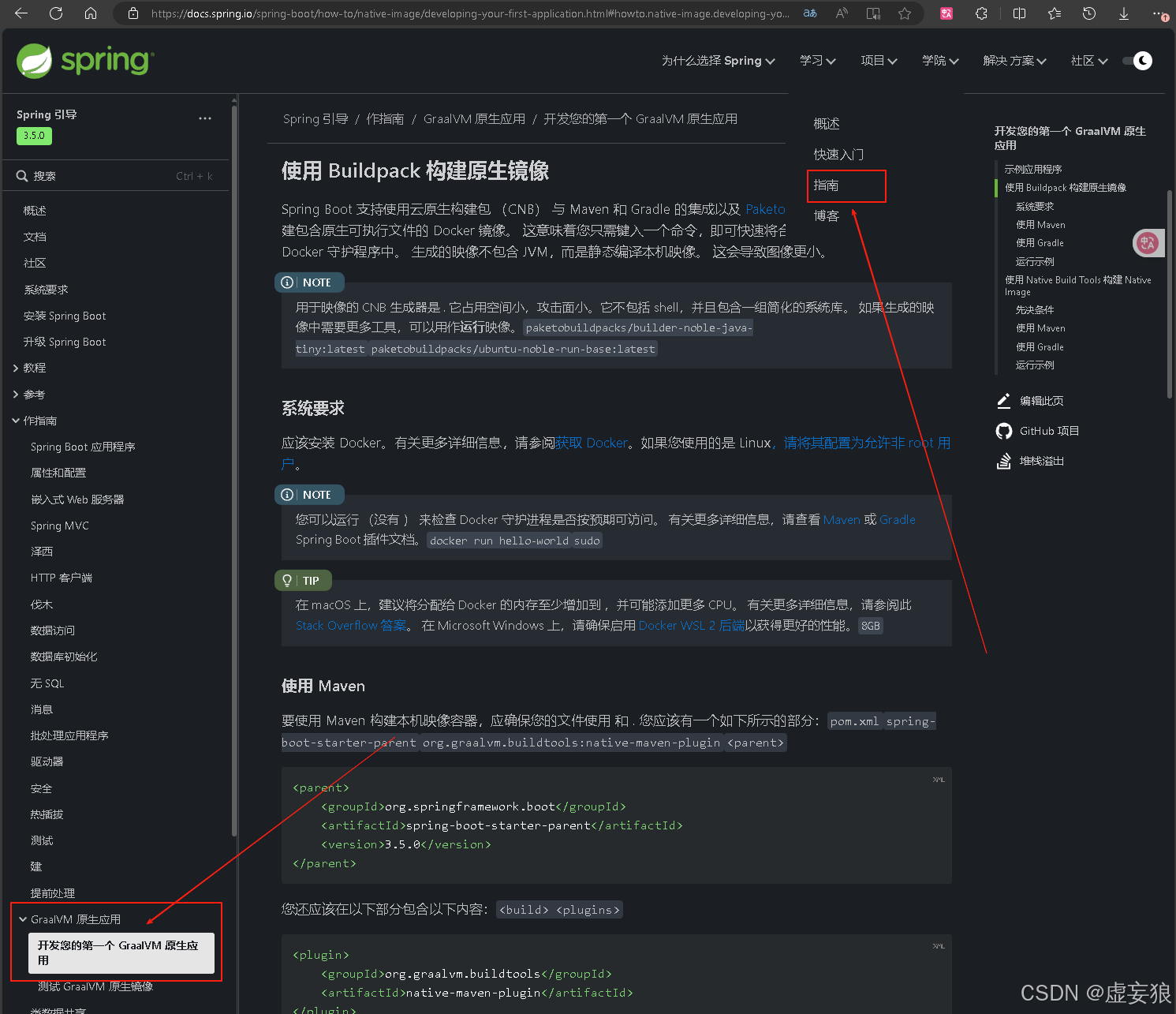Open downloads icon in browser toolbar

click(1124, 13)
